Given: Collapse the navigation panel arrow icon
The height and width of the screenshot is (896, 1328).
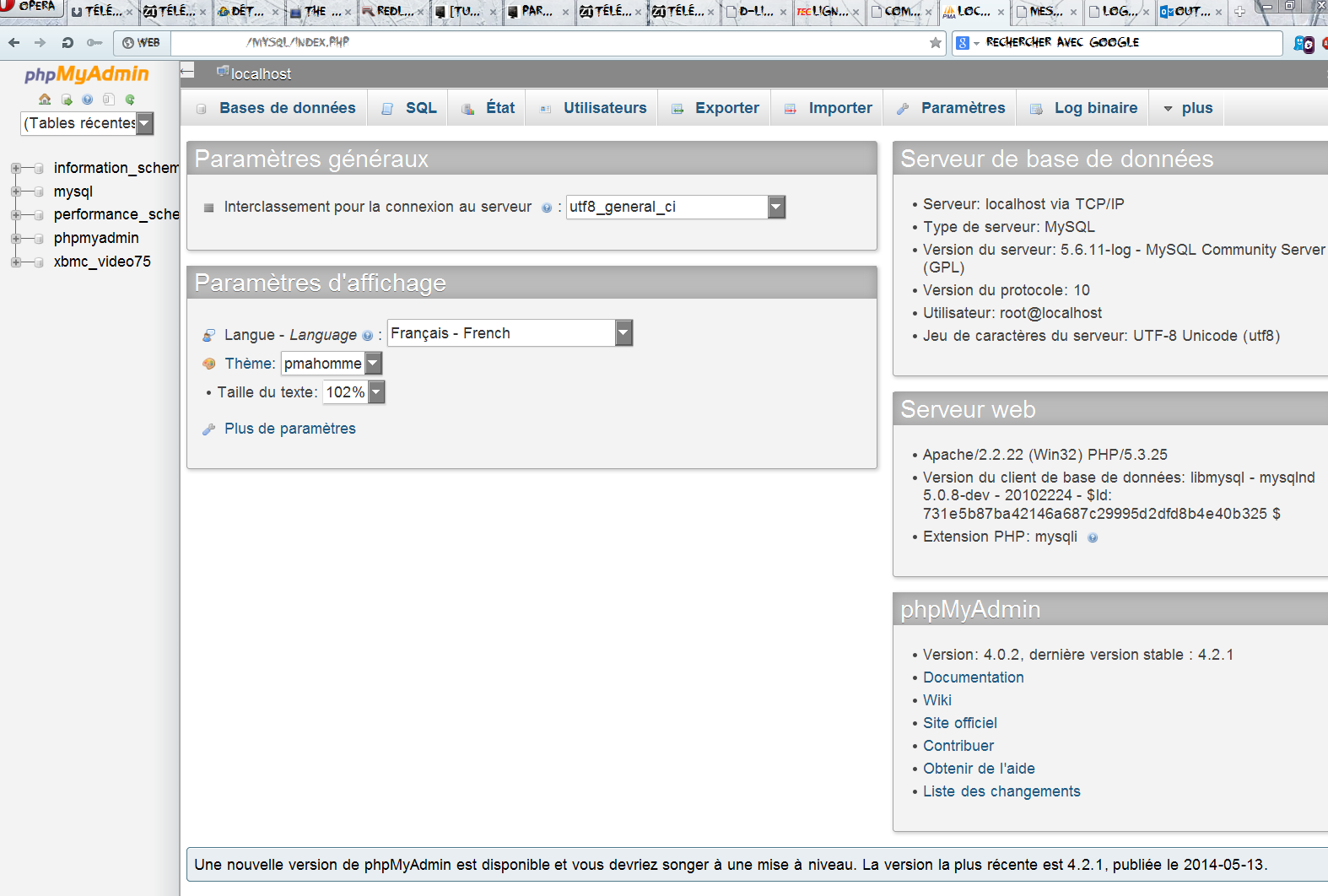Looking at the screenshot, I should (187, 72).
